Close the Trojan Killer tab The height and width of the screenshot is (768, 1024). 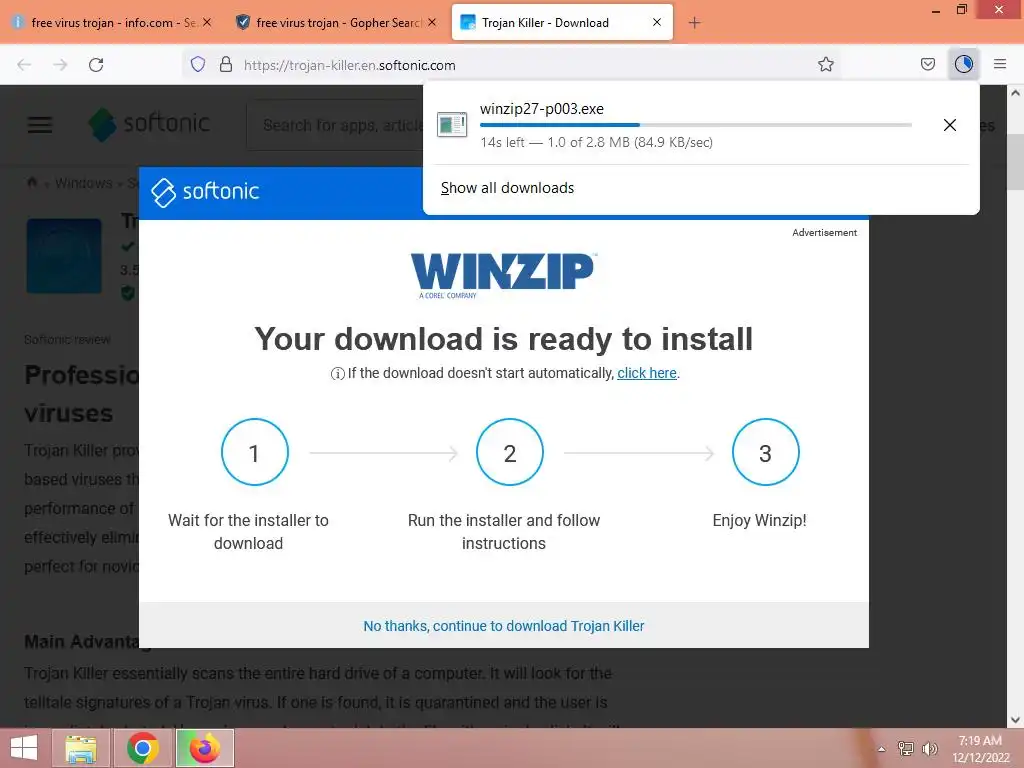(x=657, y=22)
